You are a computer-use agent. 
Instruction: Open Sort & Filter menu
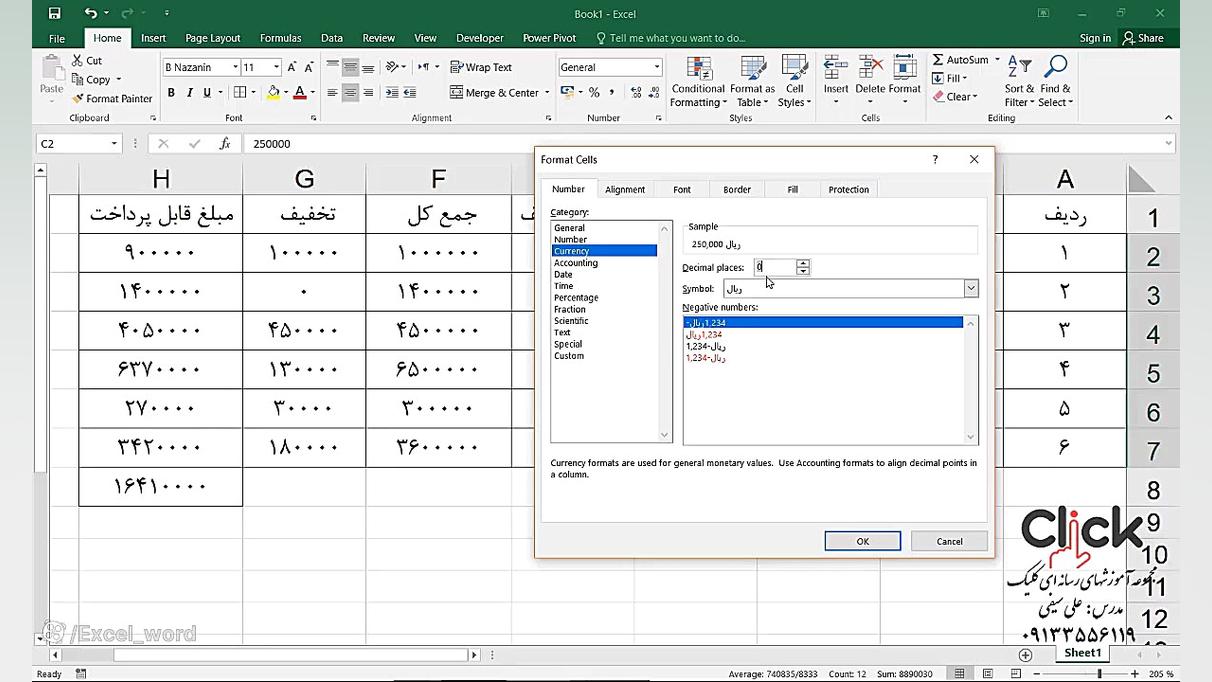tap(1020, 81)
